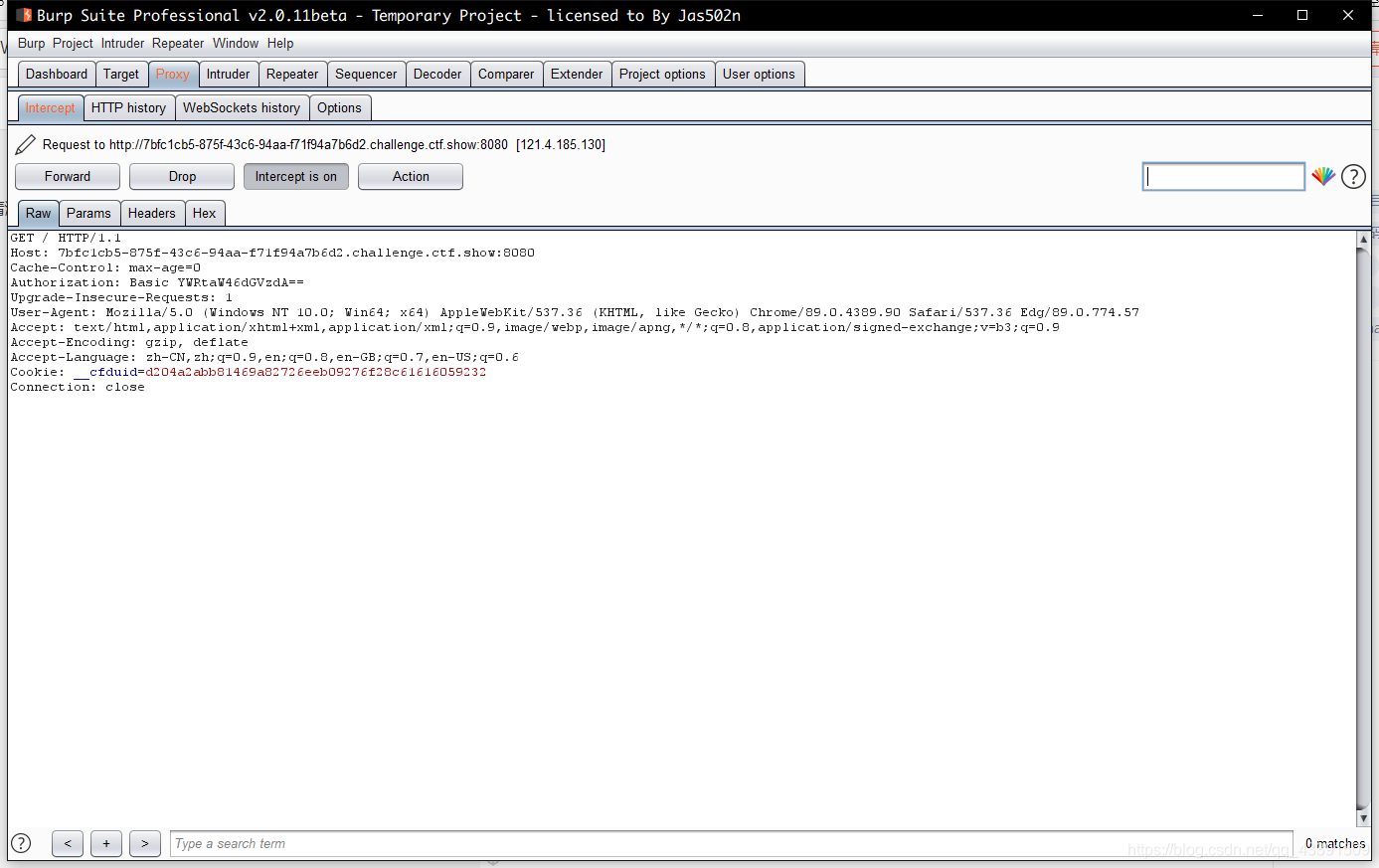The height and width of the screenshot is (868, 1379).
Task: Open the User options tab
Action: click(x=759, y=74)
